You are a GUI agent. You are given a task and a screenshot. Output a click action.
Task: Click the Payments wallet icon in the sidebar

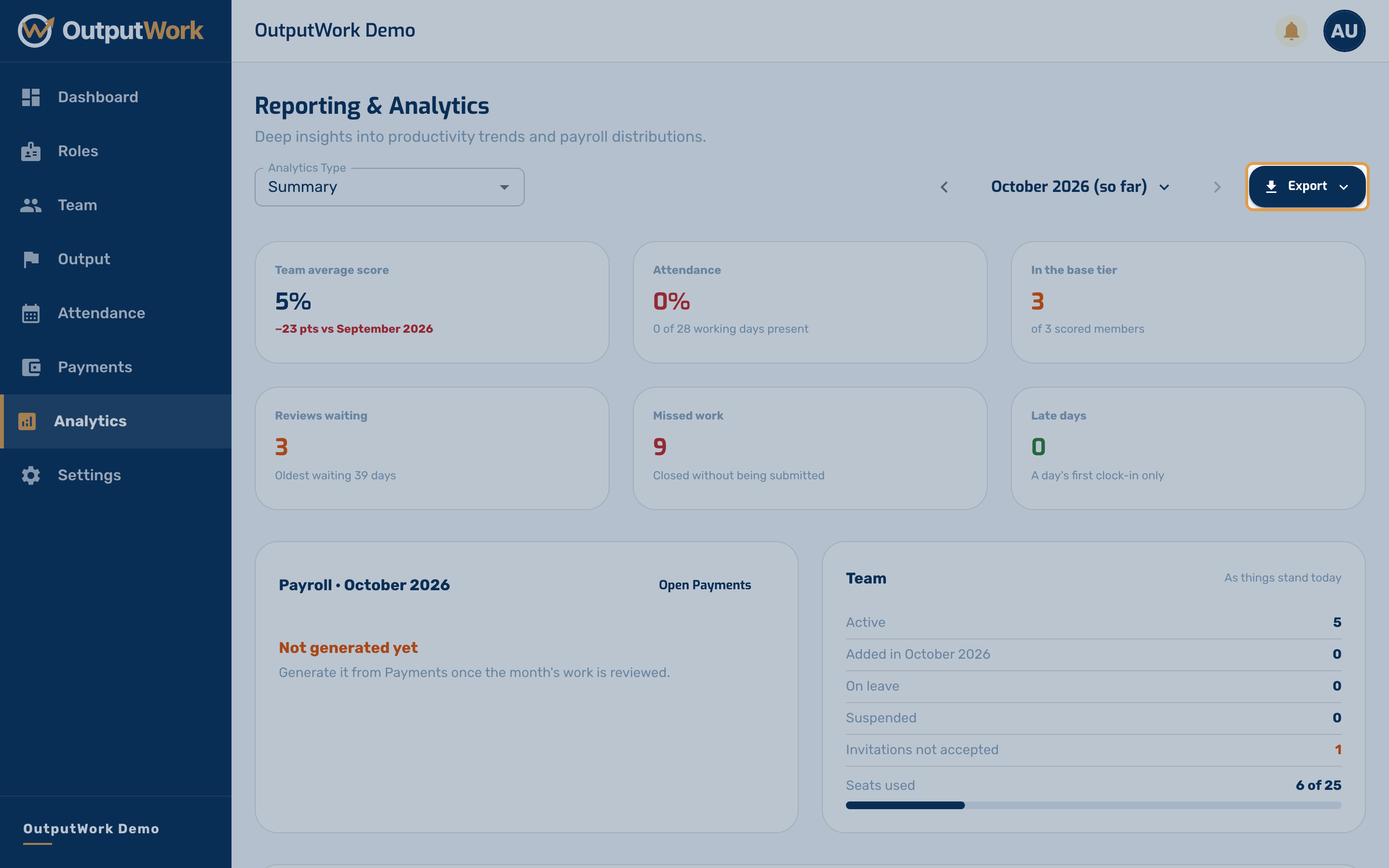31,367
